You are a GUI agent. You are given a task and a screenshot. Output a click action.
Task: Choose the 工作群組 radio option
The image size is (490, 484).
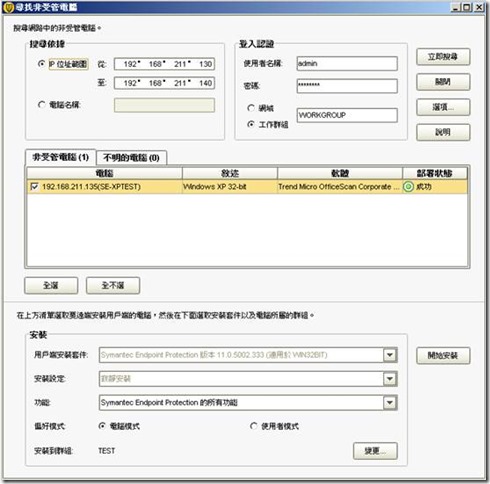pos(251,124)
